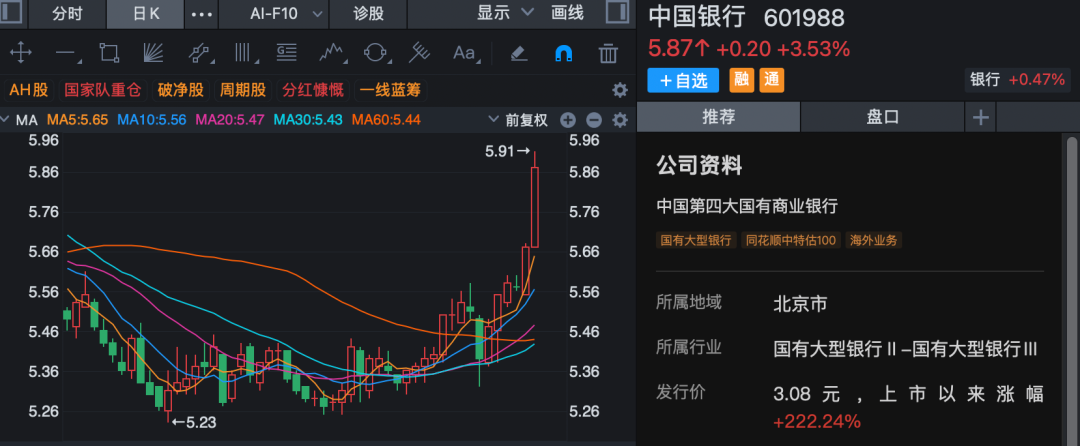Open the tags row settings gear

[619, 90]
